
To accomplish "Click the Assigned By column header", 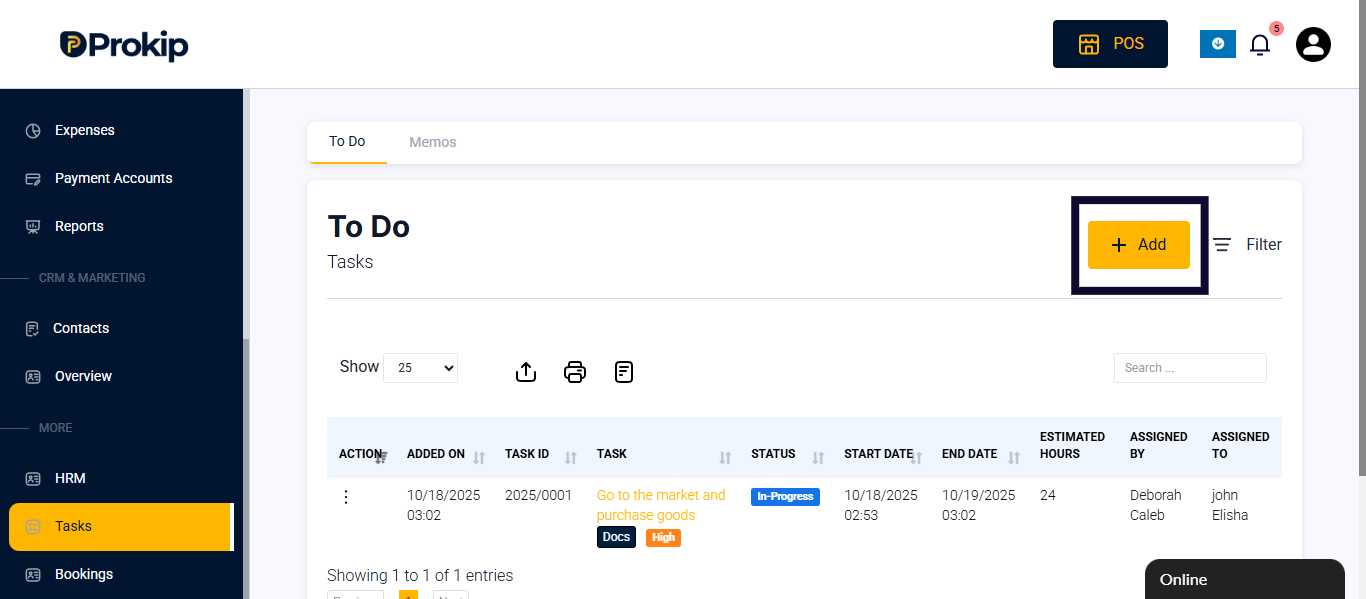I will [x=1159, y=445].
